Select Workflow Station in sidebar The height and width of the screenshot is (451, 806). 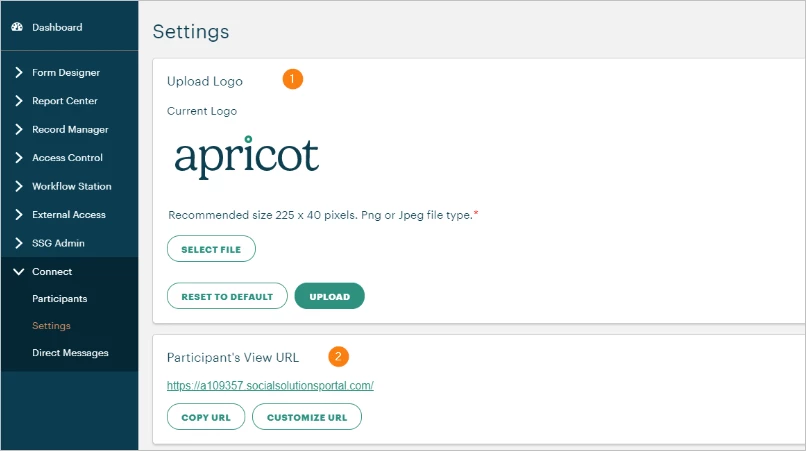click(x=71, y=186)
